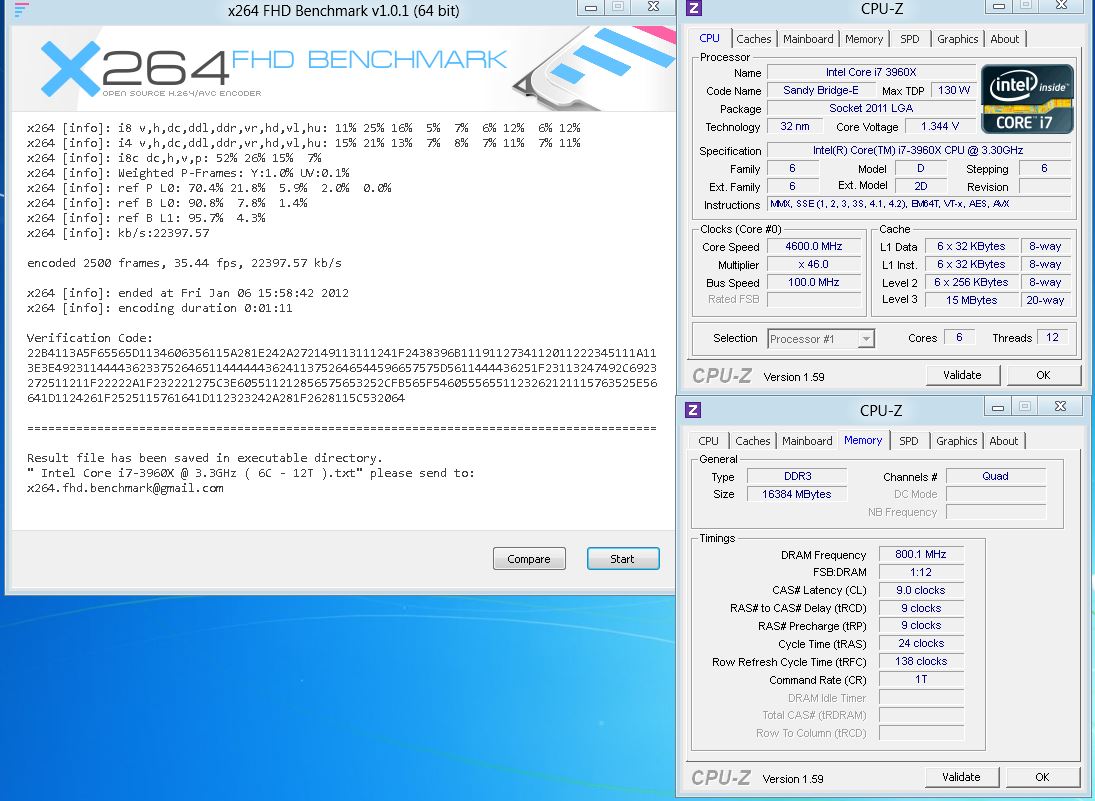
Task: Start the x264 benchmark
Action: (x=622, y=559)
